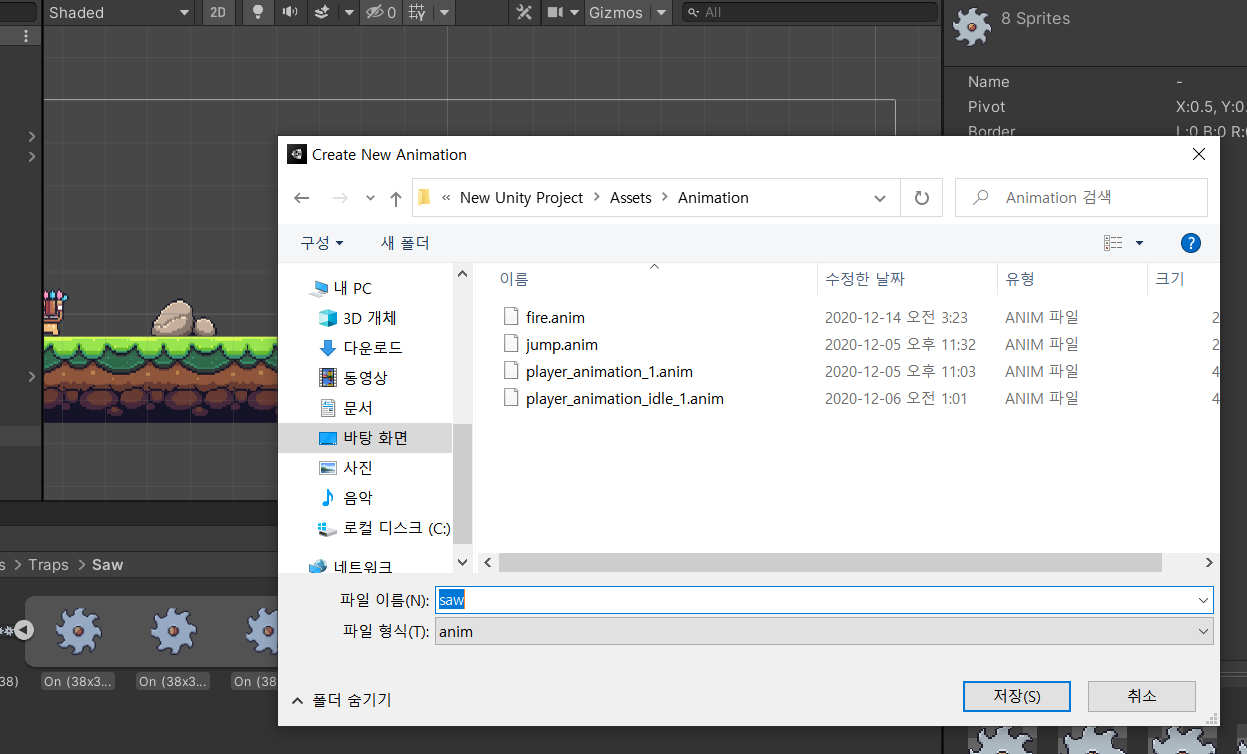Open recent locations dropdown arrow
Image resolution: width=1247 pixels, height=754 pixels.
click(x=370, y=199)
